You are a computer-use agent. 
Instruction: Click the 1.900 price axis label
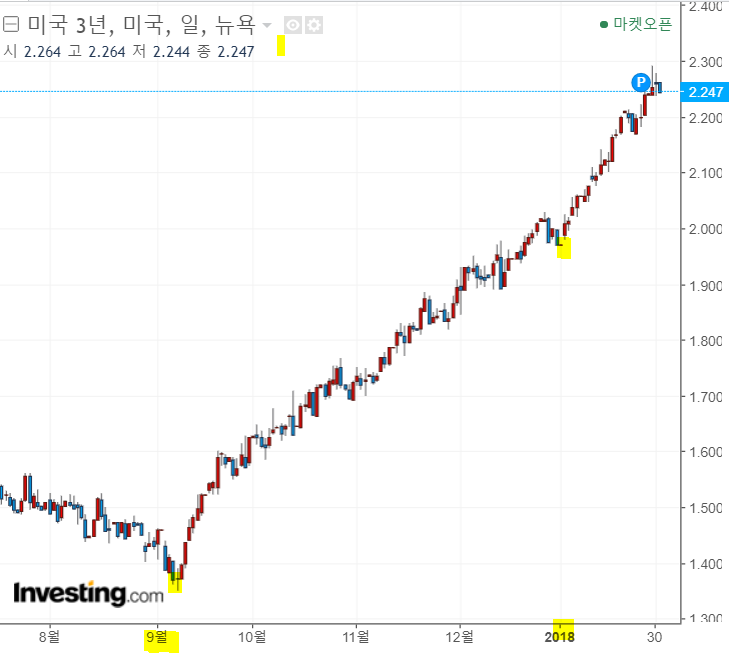click(x=705, y=285)
